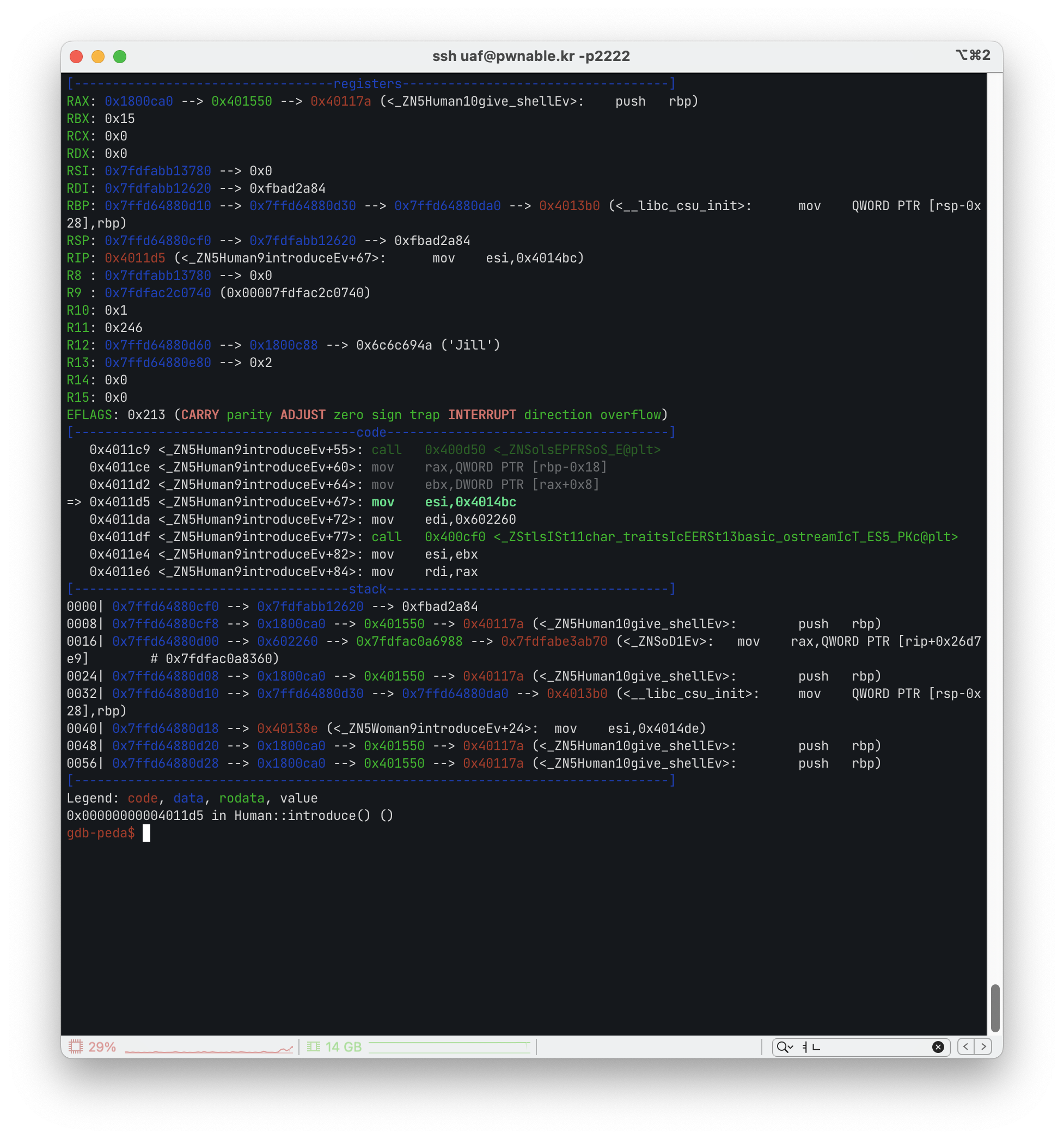1064x1139 pixels.
Task: Go to previous search result arrow
Action: (965, 1047)
